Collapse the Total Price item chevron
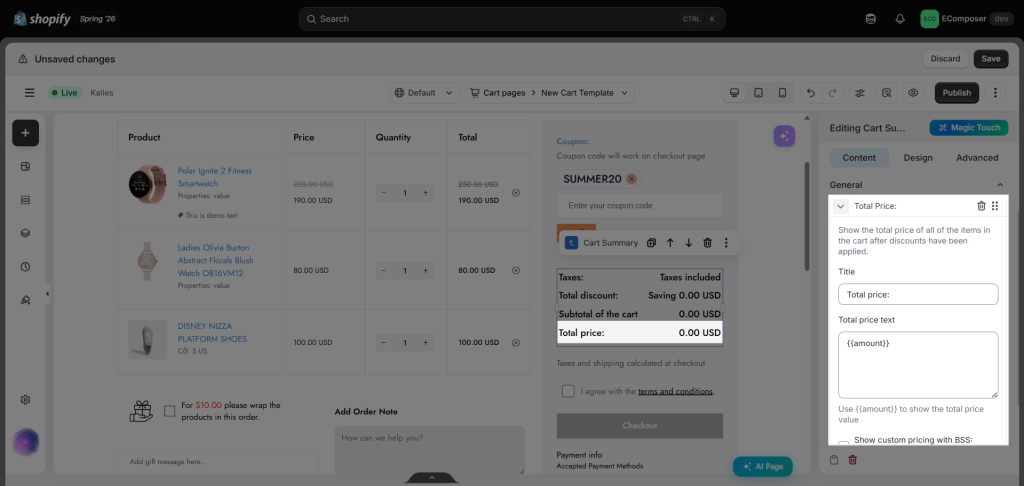This screenshot has height=486, width=1024. pos(840,206)
